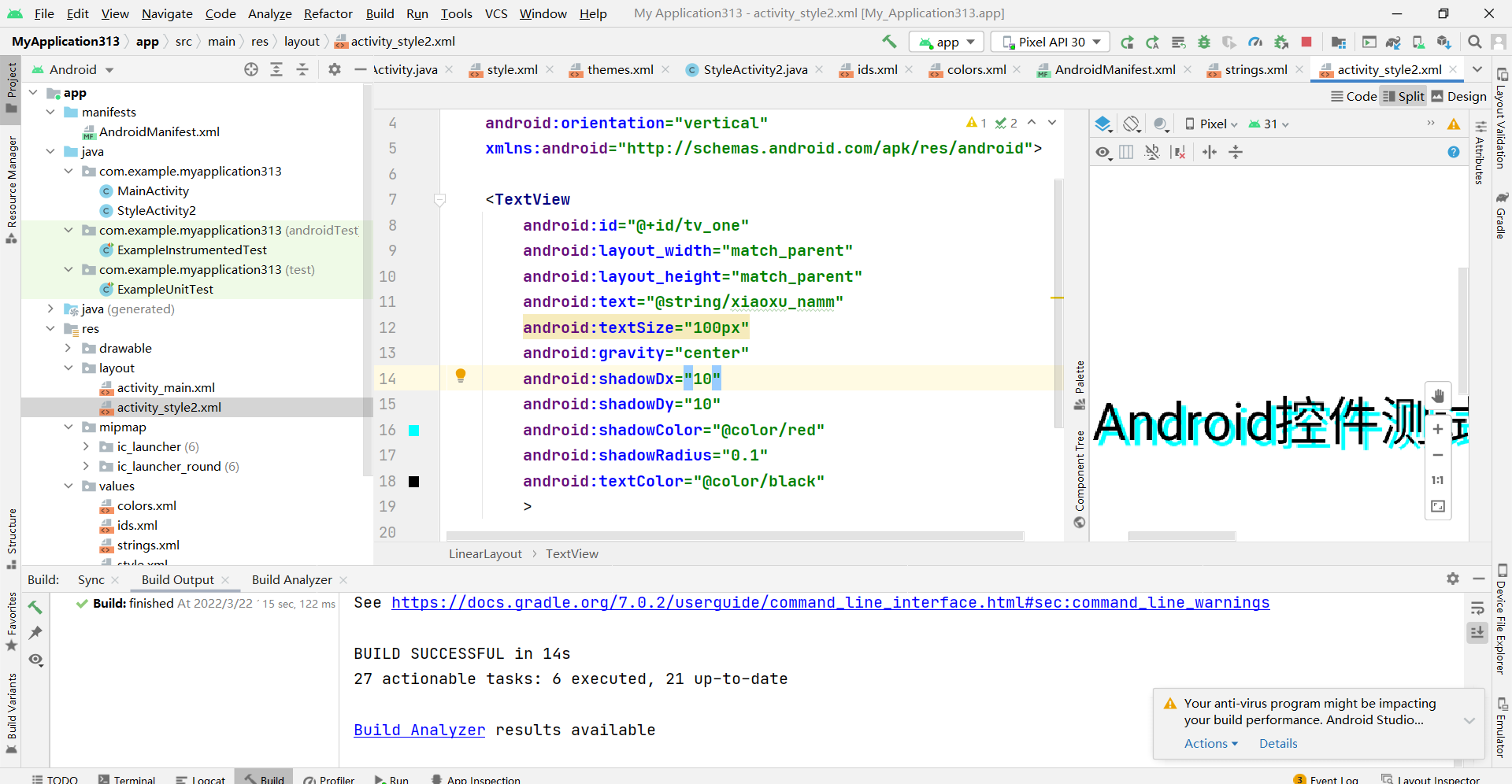Click the pan hand tool in preview
Image resolution: width=1512 pixels, height=784 pixels.
click(x=1438, y=396)
